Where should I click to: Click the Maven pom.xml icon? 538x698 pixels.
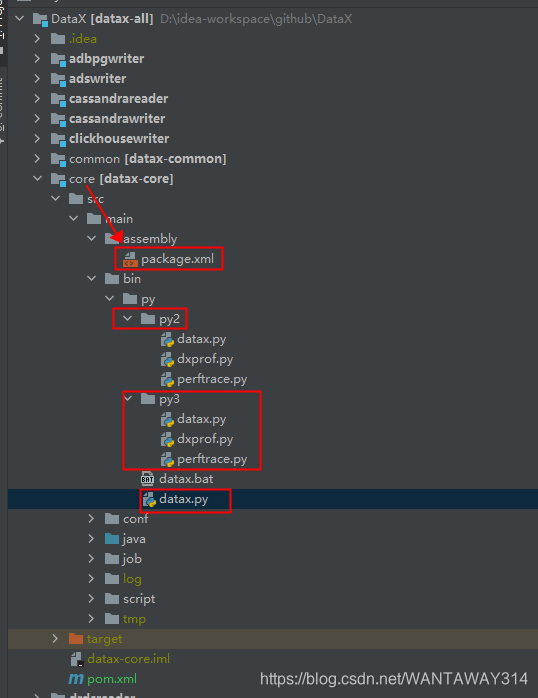click(76, 679)
